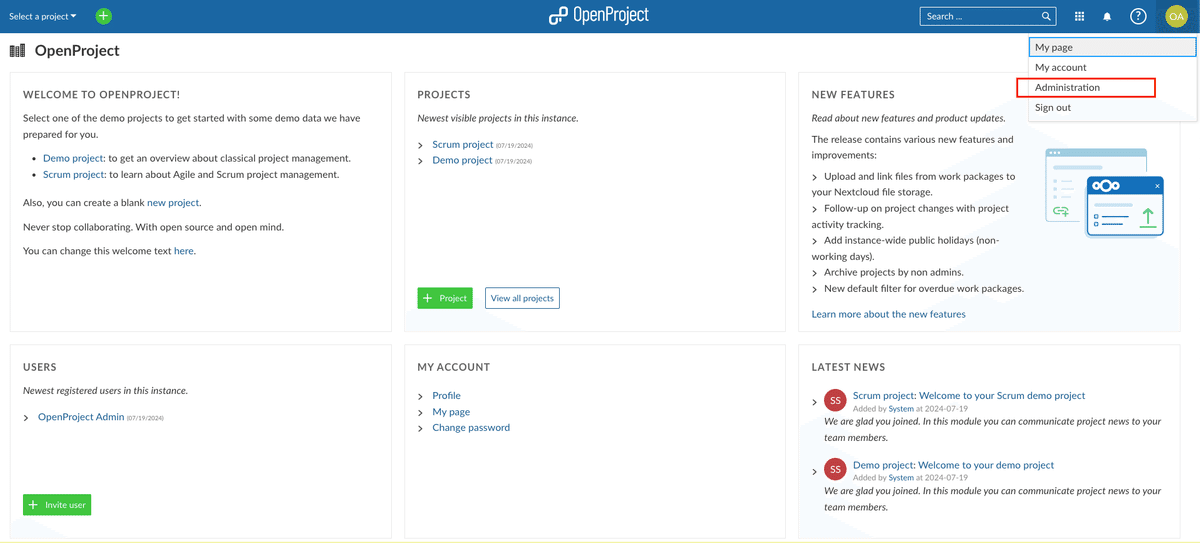The image size is (1200, 543).
Task: Click Learn more about the new features
Action: (889, 314)
